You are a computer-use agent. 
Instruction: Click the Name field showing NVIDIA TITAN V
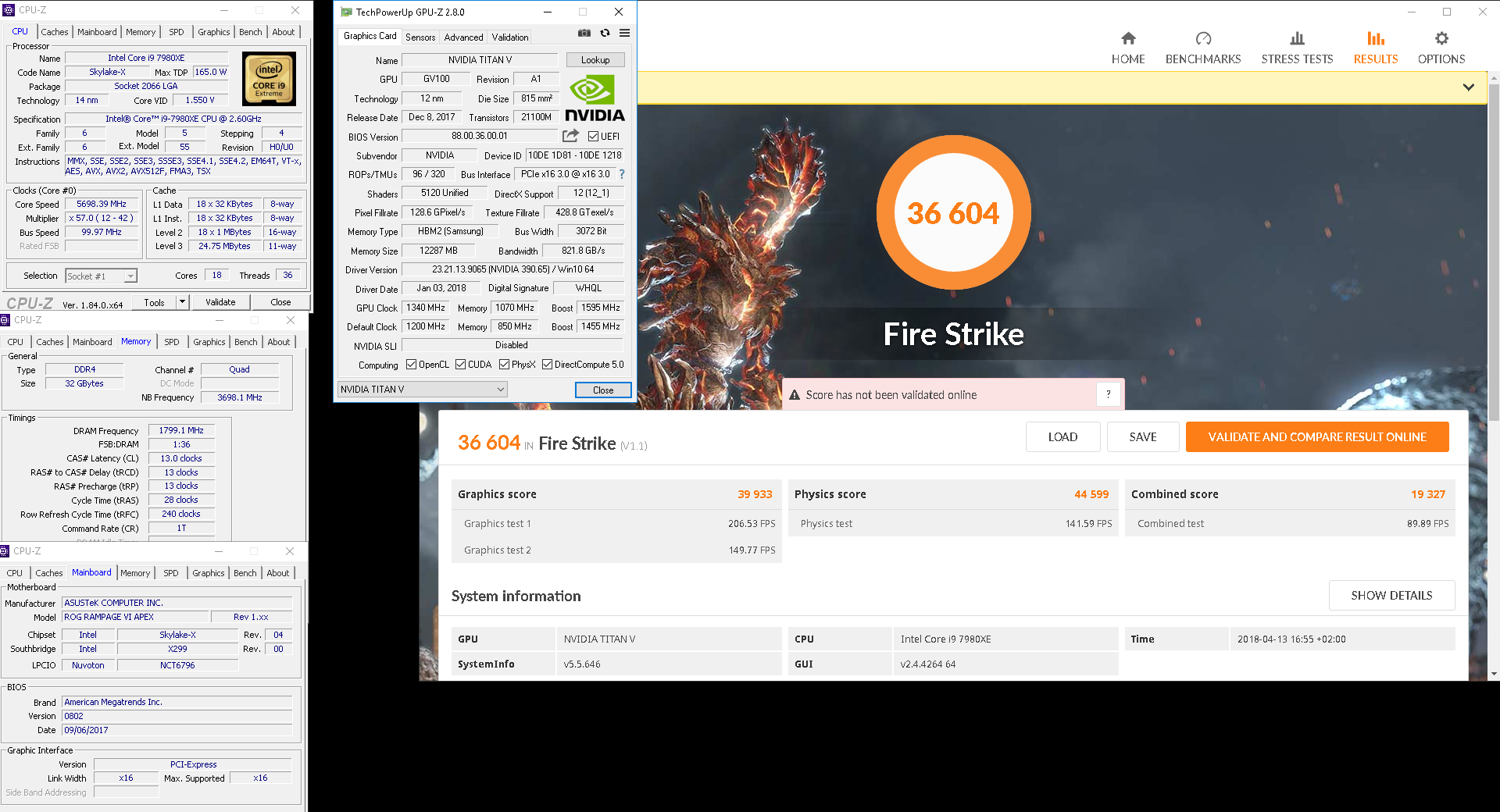[x=480, y=60]
